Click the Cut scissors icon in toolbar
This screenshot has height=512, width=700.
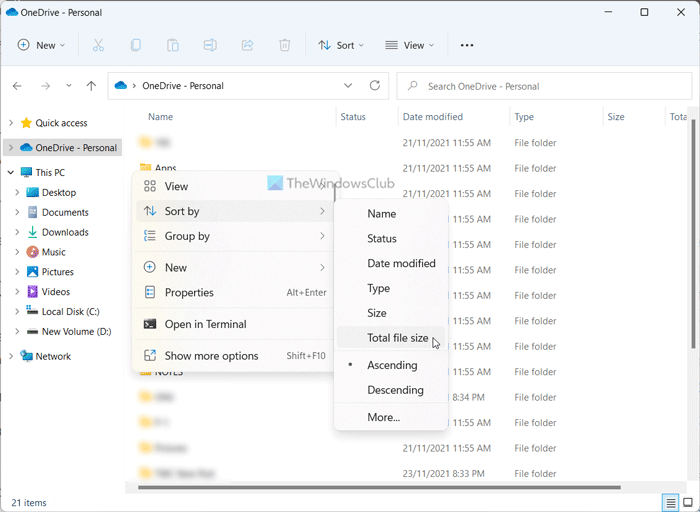(98, 45)
